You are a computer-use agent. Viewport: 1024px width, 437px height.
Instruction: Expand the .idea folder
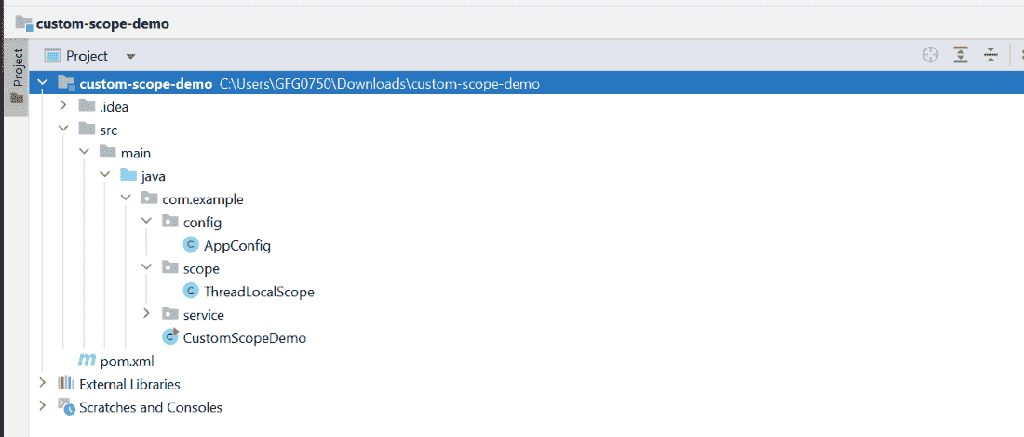pos(63,105)
